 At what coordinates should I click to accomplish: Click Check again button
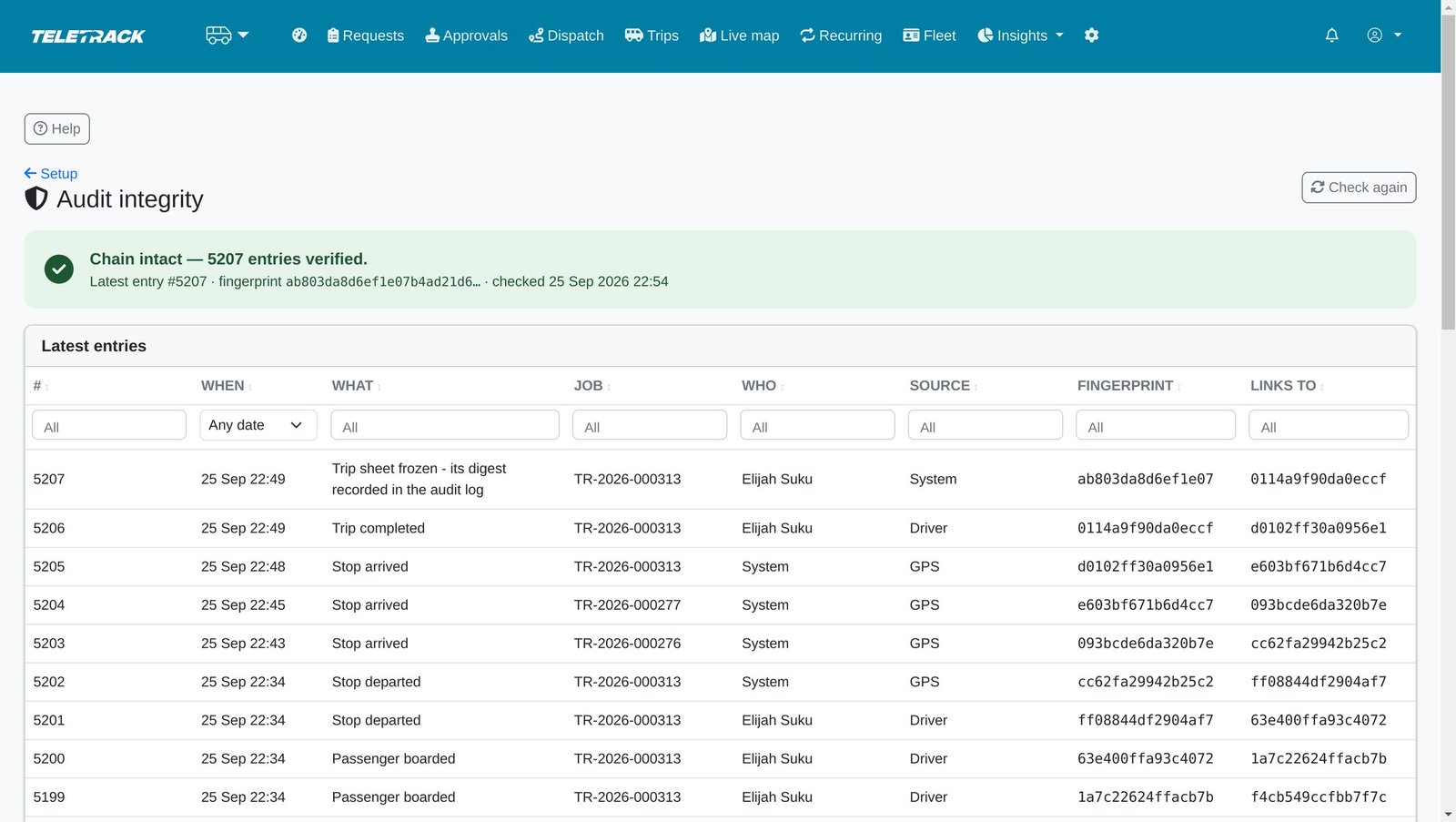click(x=1359, y=188)
